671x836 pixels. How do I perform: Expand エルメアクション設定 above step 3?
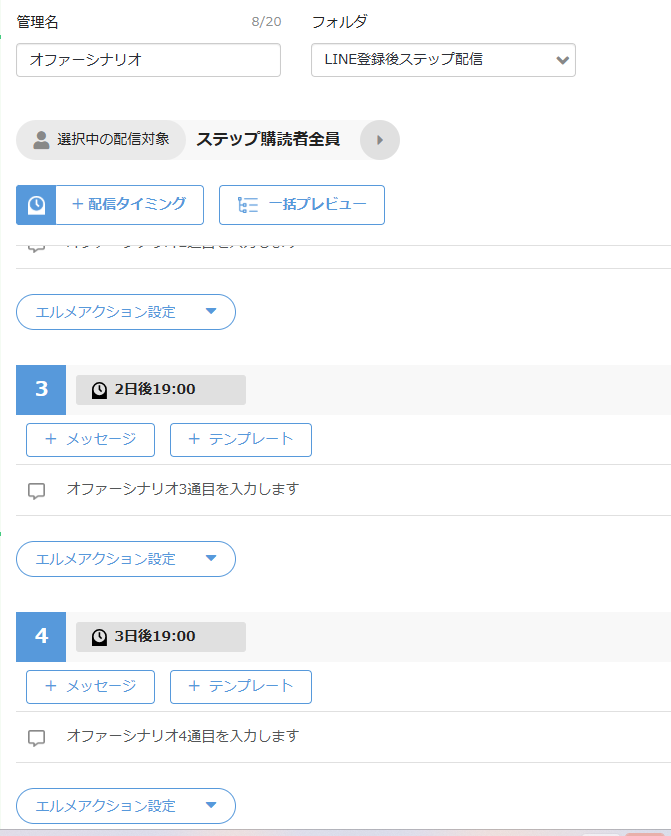pyautogui.click(x=126, y=312)
